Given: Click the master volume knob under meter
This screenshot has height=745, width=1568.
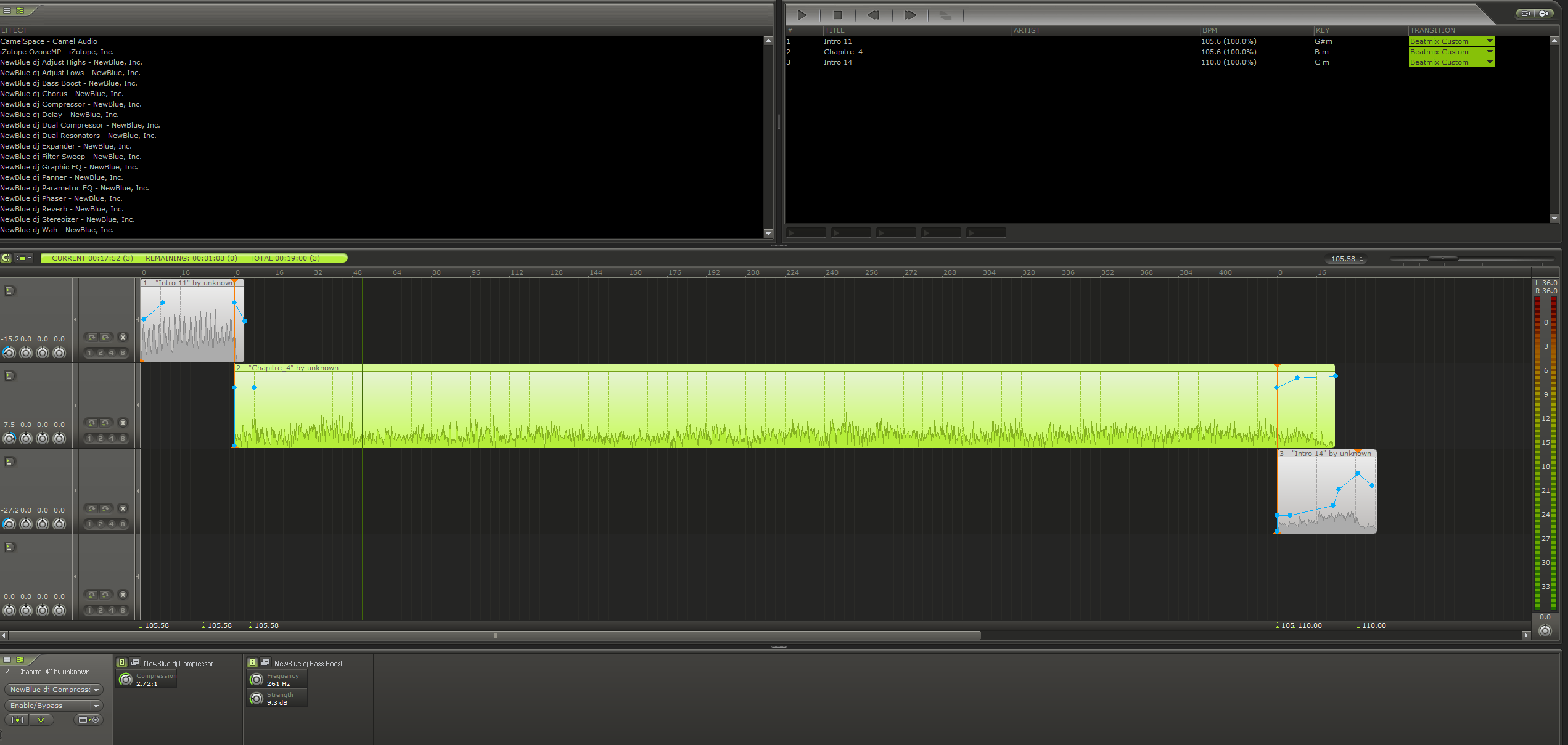Looking at the screenshot, I should [x=1545, y=630].
